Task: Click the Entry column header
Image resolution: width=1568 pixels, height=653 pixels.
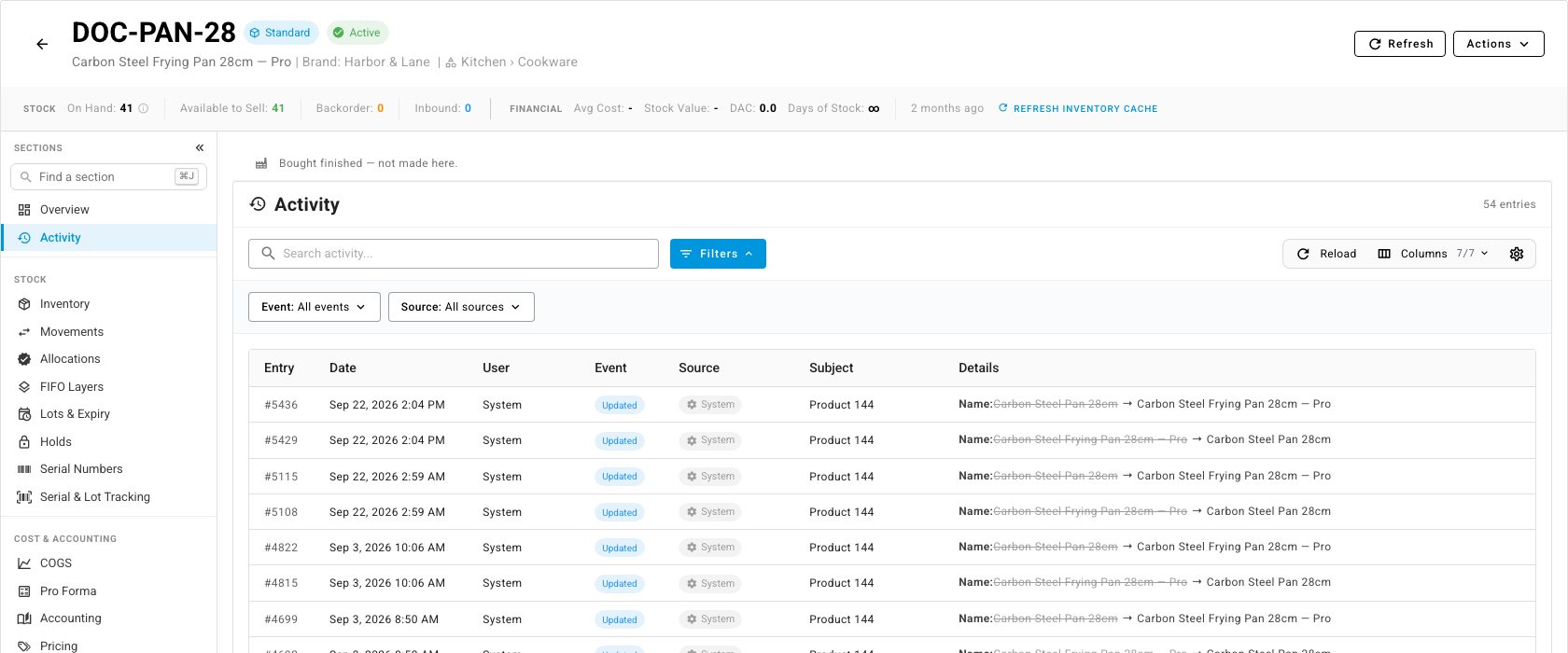Action: [x=279, y=368]
